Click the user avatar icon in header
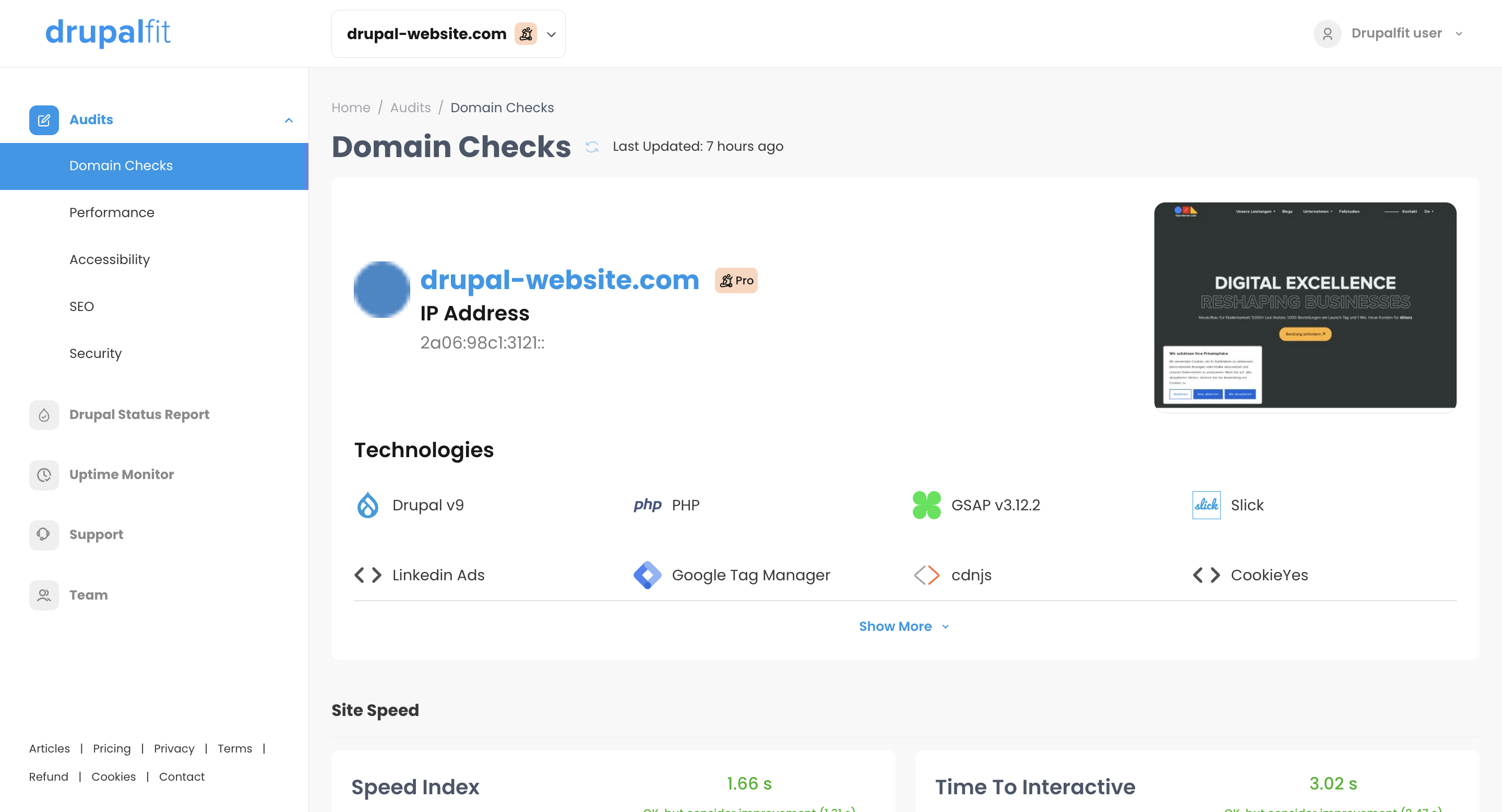Image resolution: width=1502 pixels, height=812 pixels. point(1327,34)
